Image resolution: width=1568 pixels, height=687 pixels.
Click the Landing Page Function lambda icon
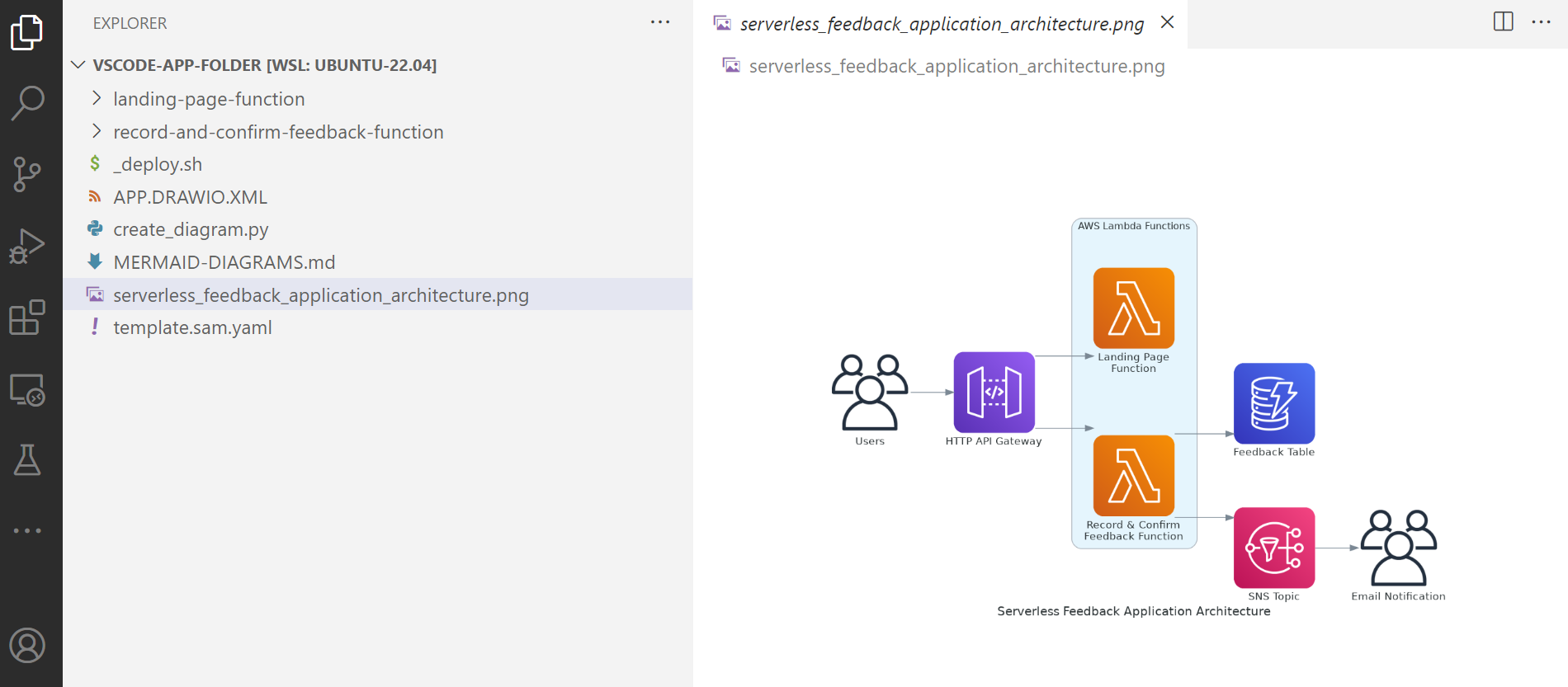1134,308
